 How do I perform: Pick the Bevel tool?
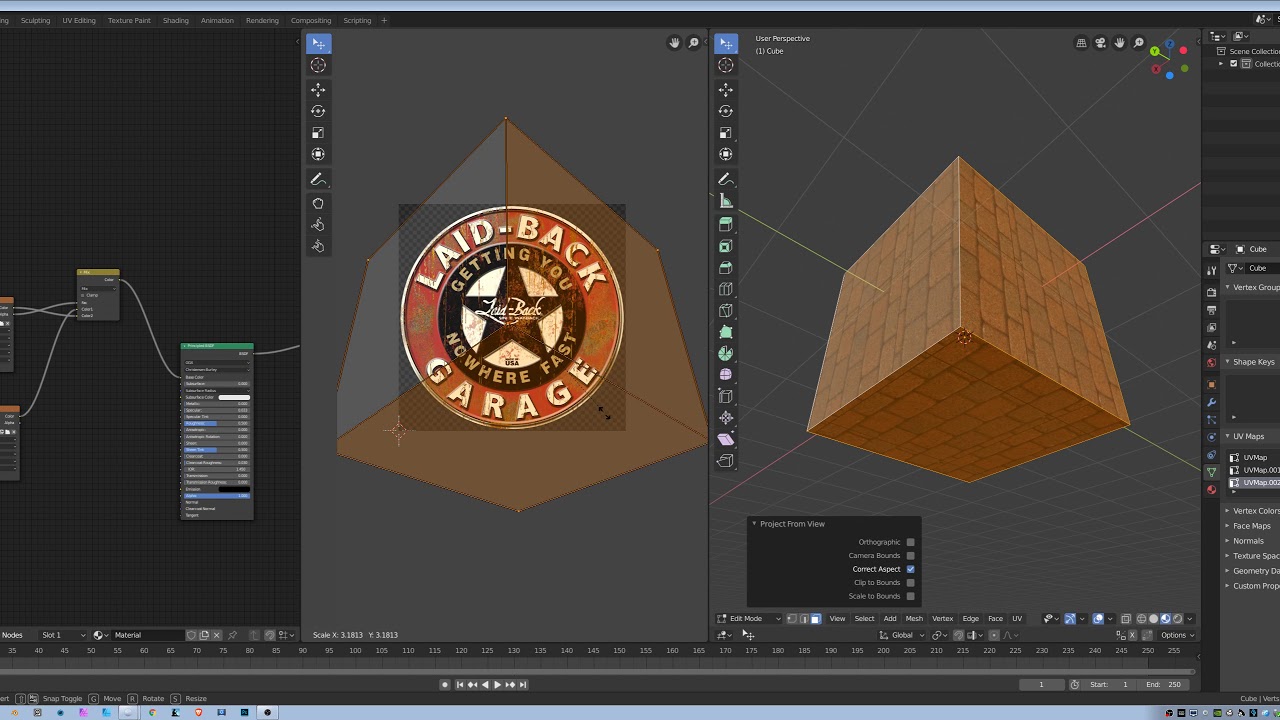[x=726, y=268]
